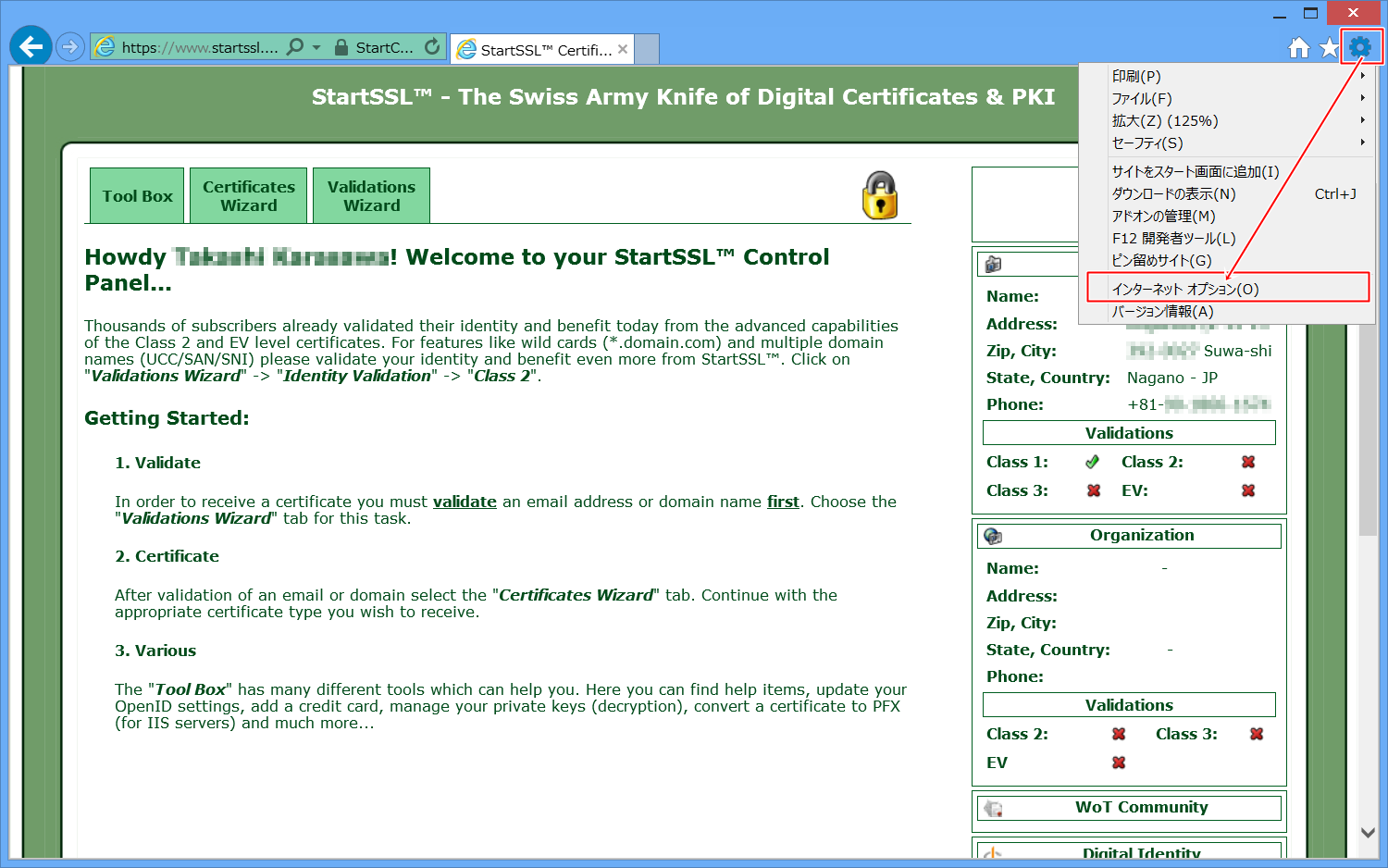The width and height of the screenshot is (1388, 868).
Task: Click the refresh icon in address bar
Action: tap(432, 46)
